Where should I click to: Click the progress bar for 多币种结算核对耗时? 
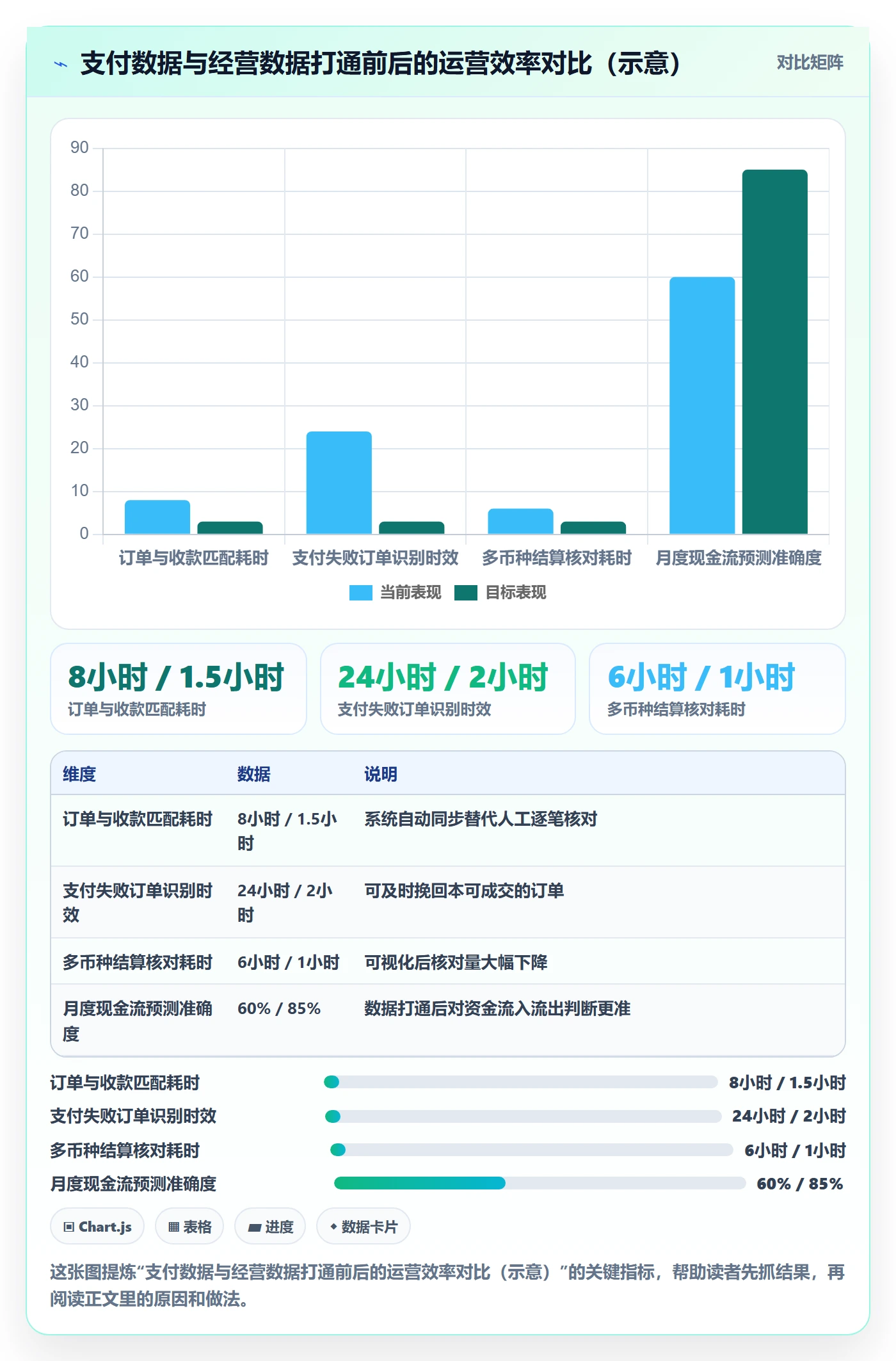tap(531, 1150)
